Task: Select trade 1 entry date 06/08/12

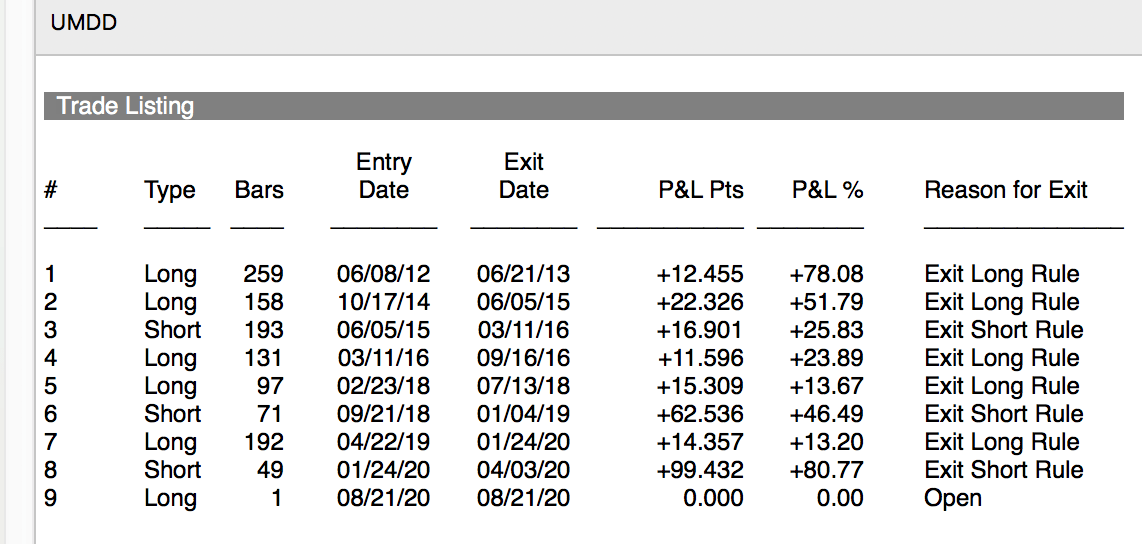Action: tap(384, 274)
